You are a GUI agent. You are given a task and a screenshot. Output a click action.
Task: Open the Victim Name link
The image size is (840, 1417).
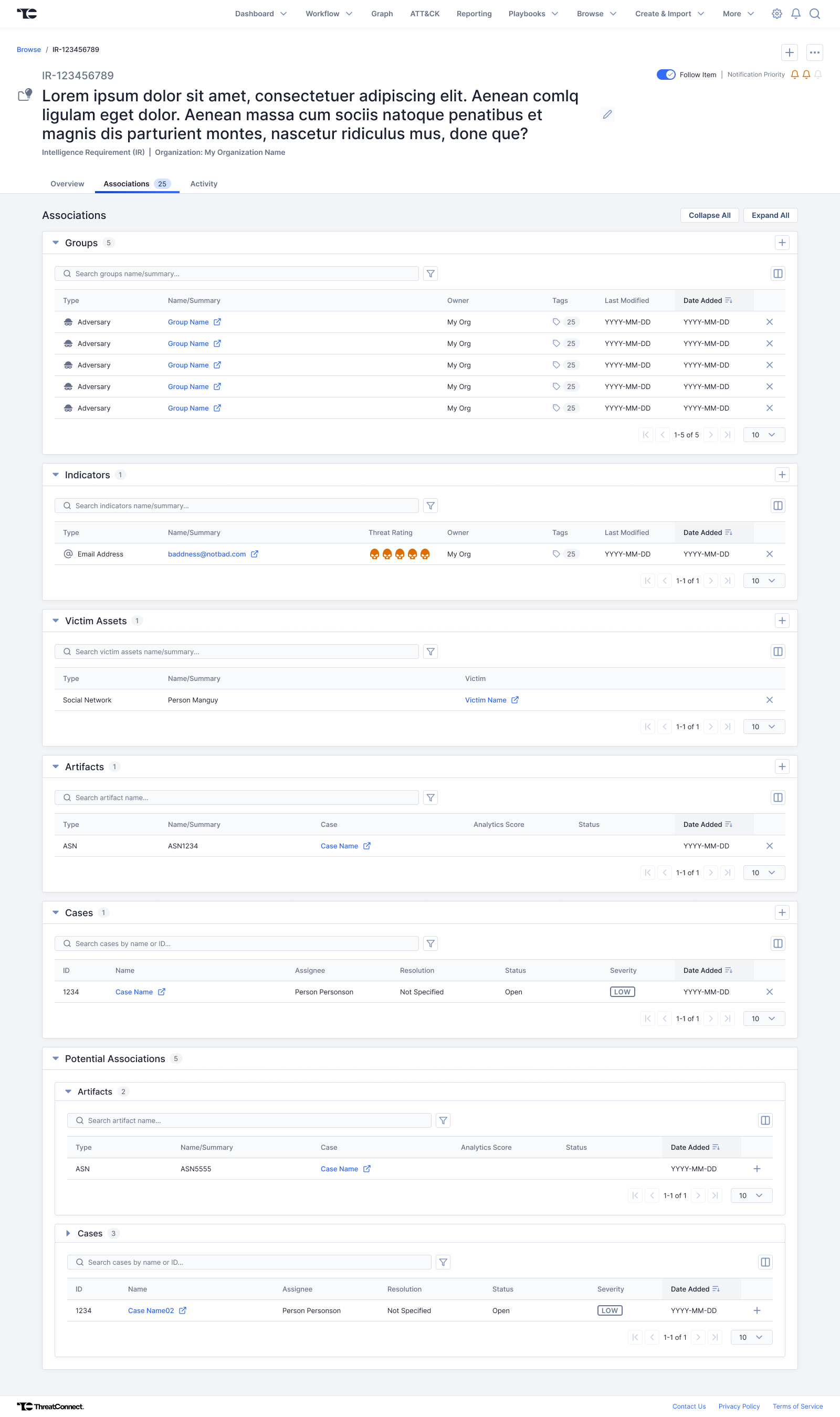click(486, 700)
